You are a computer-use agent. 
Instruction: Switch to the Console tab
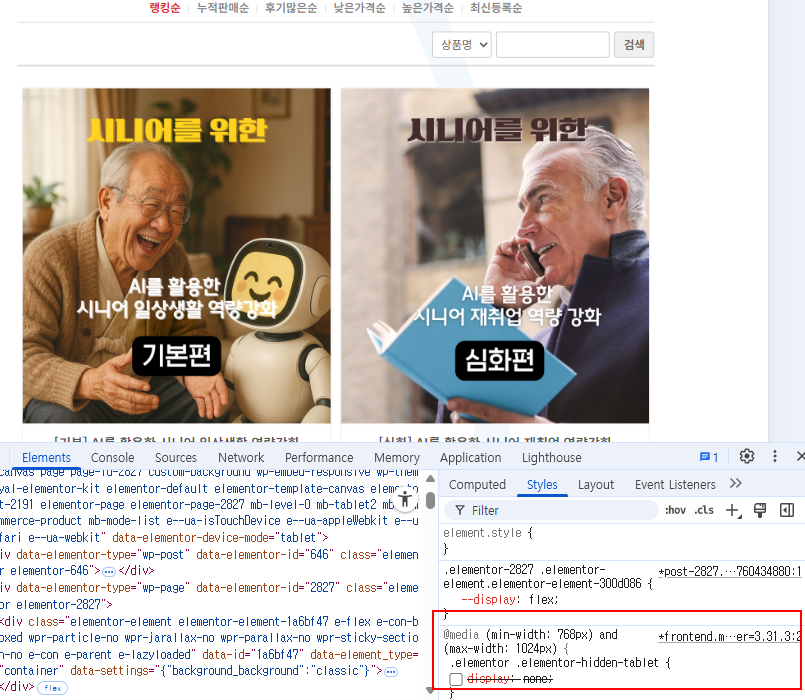click(113, 457)
